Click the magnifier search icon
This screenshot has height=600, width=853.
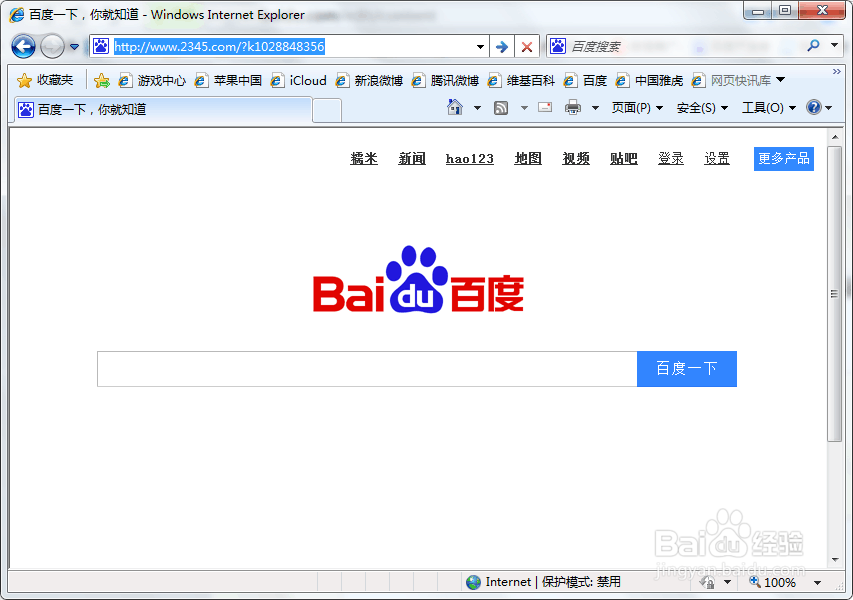click(x=813, y=46)
